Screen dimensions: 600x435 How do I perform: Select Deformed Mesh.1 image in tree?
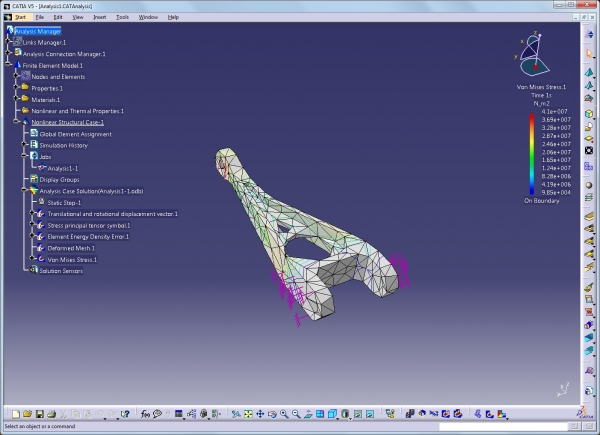click(x=71, y=248)
